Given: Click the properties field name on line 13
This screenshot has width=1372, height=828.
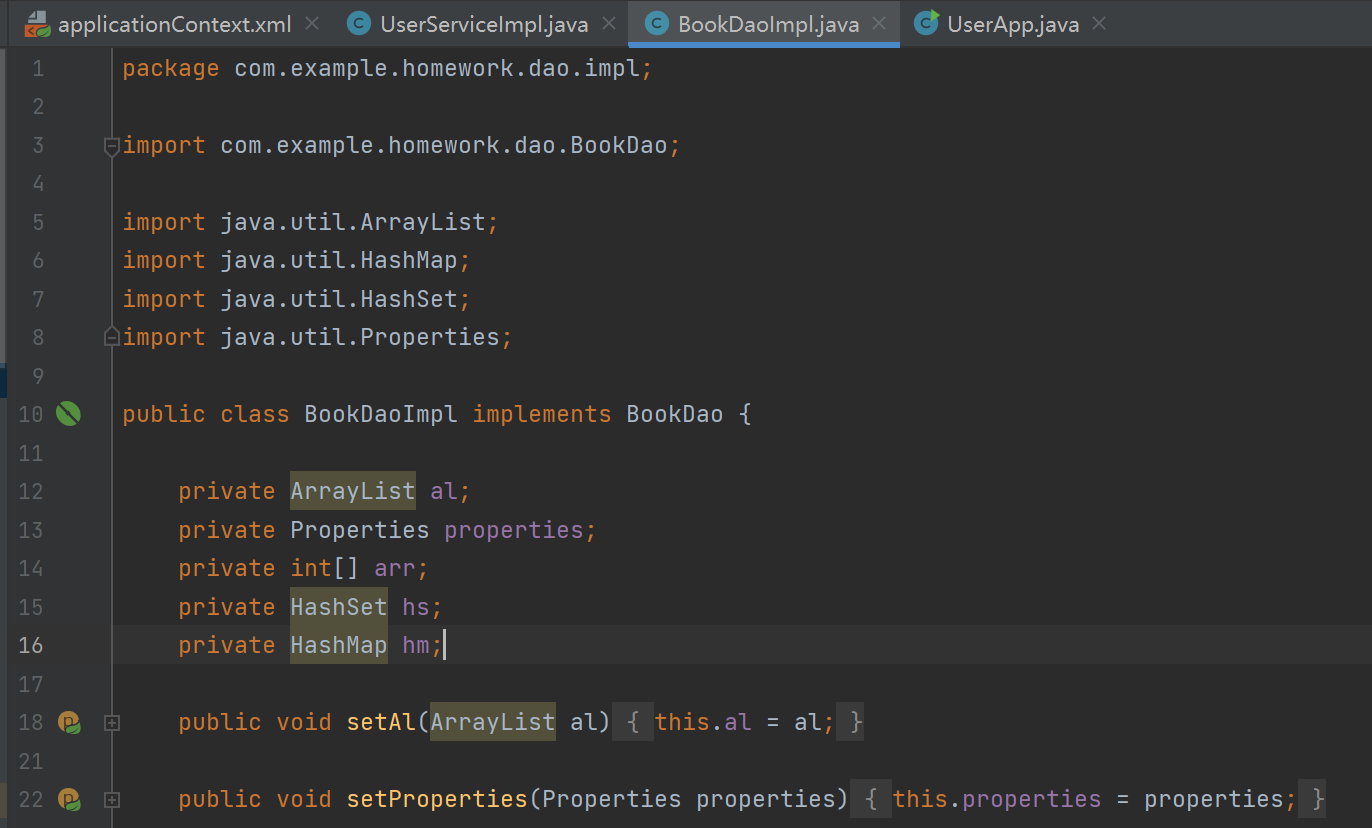Looking at the screenshot, I should [x=513, y=530].
